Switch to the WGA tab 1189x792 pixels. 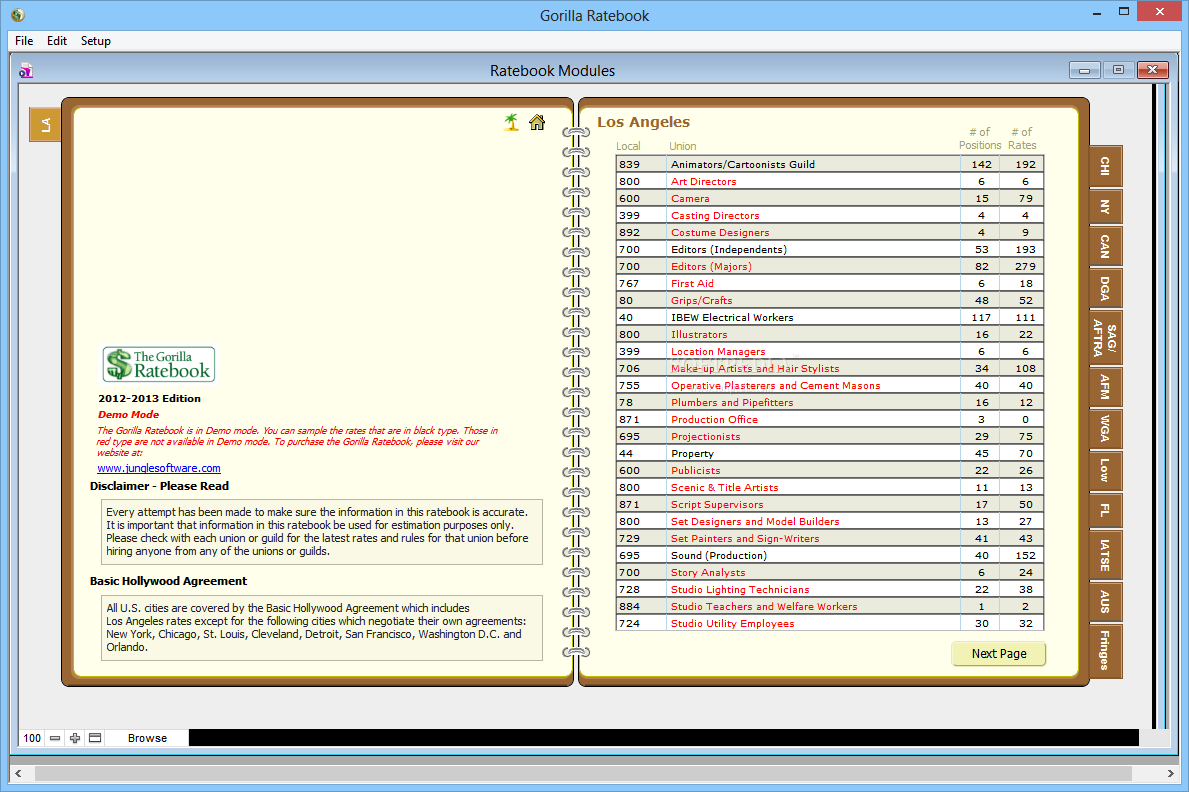[1106, 429]
